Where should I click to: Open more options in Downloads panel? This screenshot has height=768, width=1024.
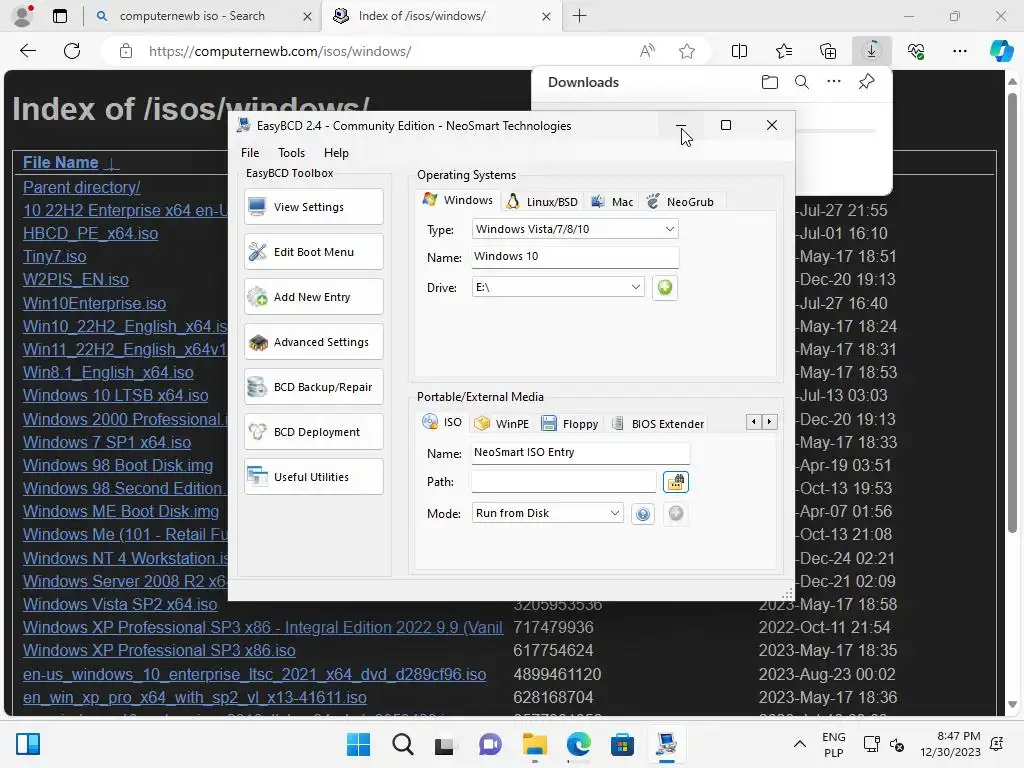[x=834, y=82]
